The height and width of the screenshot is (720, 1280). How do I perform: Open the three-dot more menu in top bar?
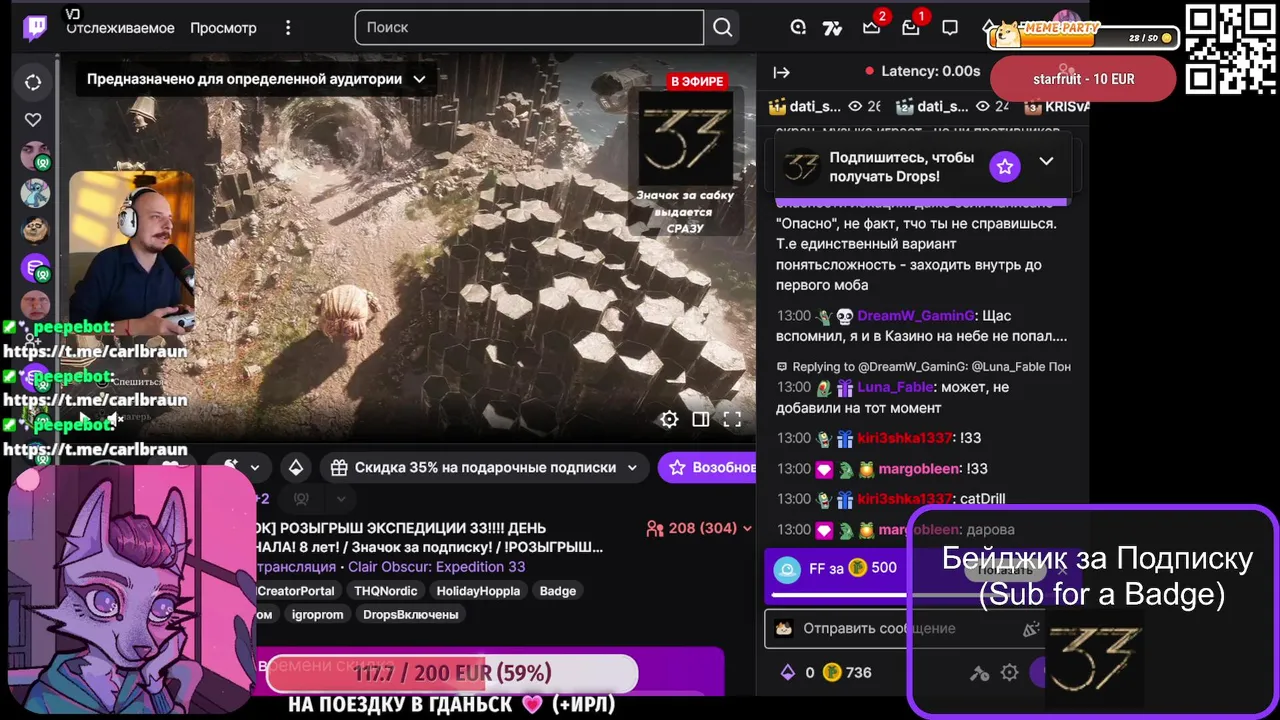click(289, 28)
